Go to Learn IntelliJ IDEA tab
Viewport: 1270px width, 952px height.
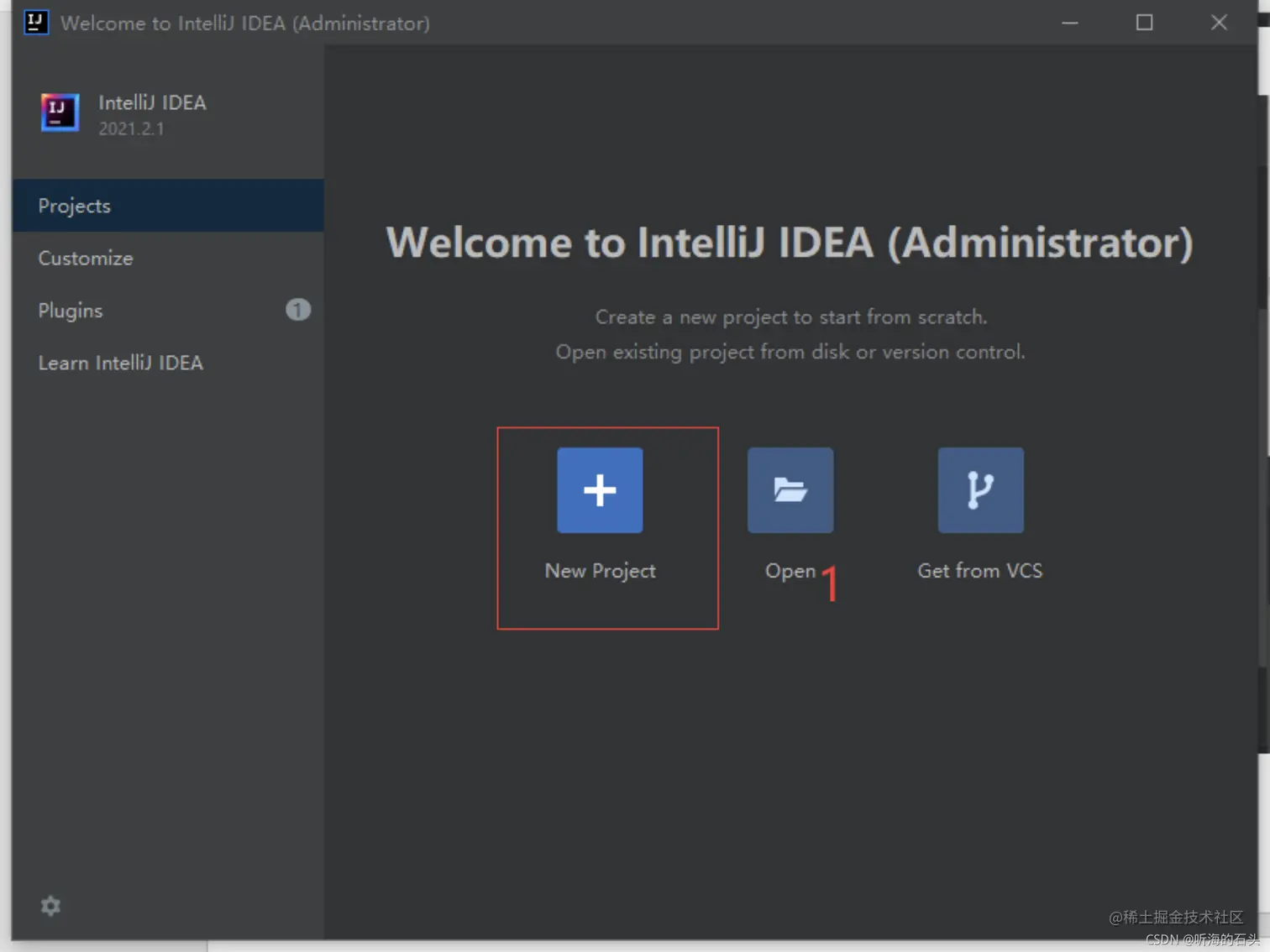point(168,363)
